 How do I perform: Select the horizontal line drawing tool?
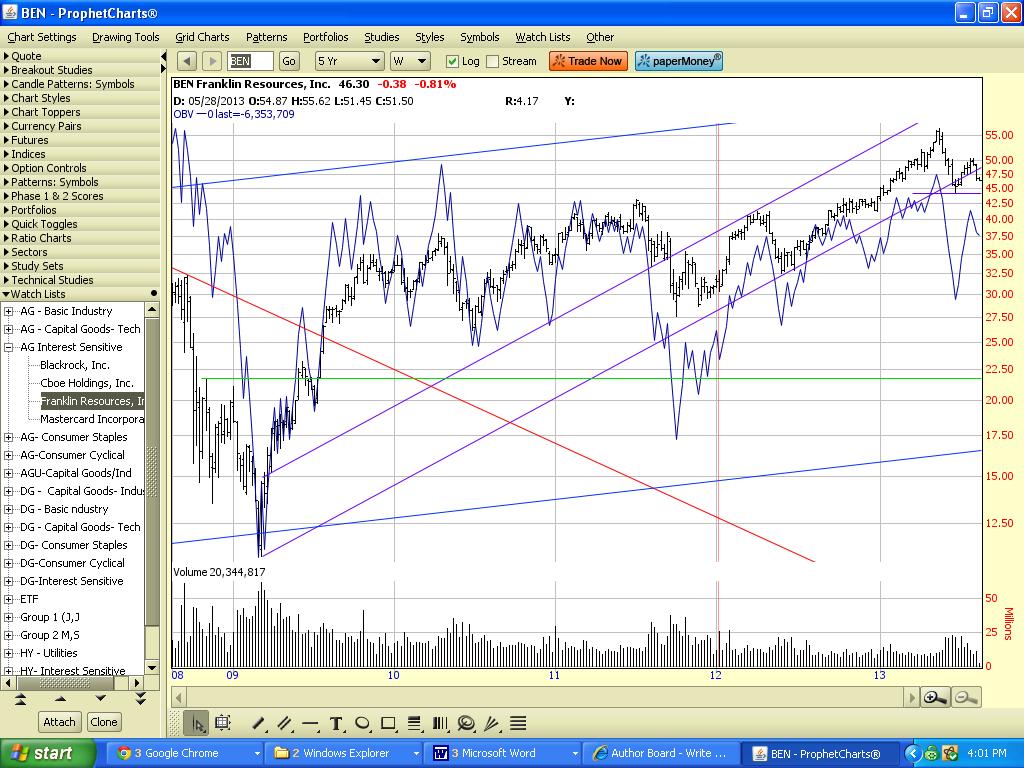[x=310, y=723]
